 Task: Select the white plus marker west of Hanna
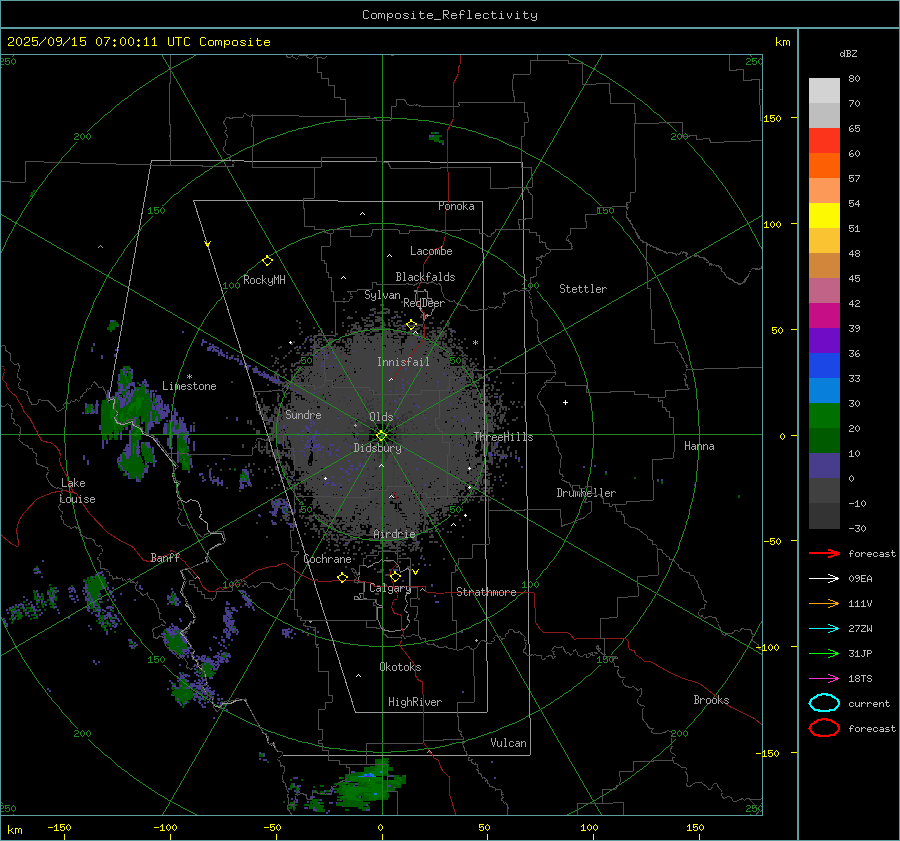click(565, 402)
